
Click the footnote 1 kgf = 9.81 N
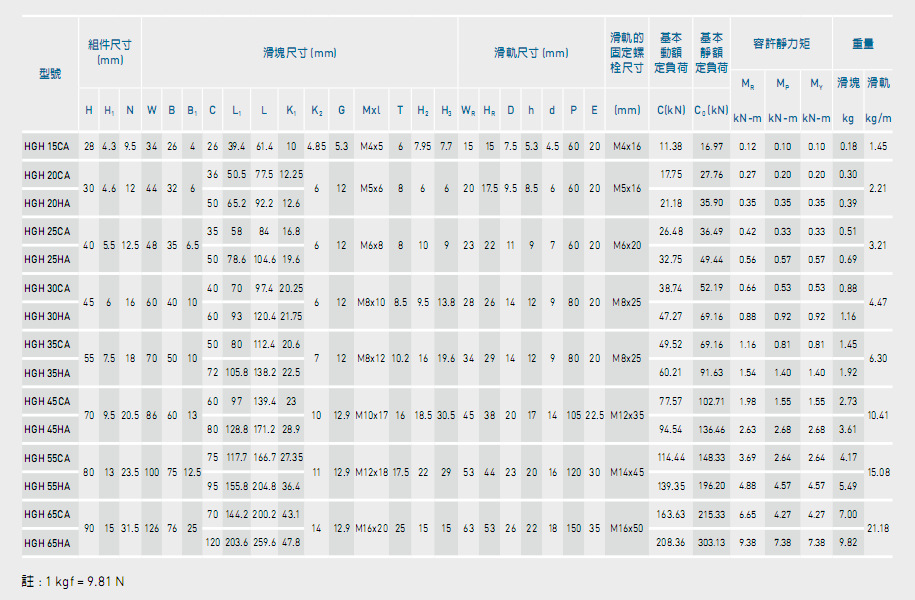pyautogui.click(x=76, y=580)
